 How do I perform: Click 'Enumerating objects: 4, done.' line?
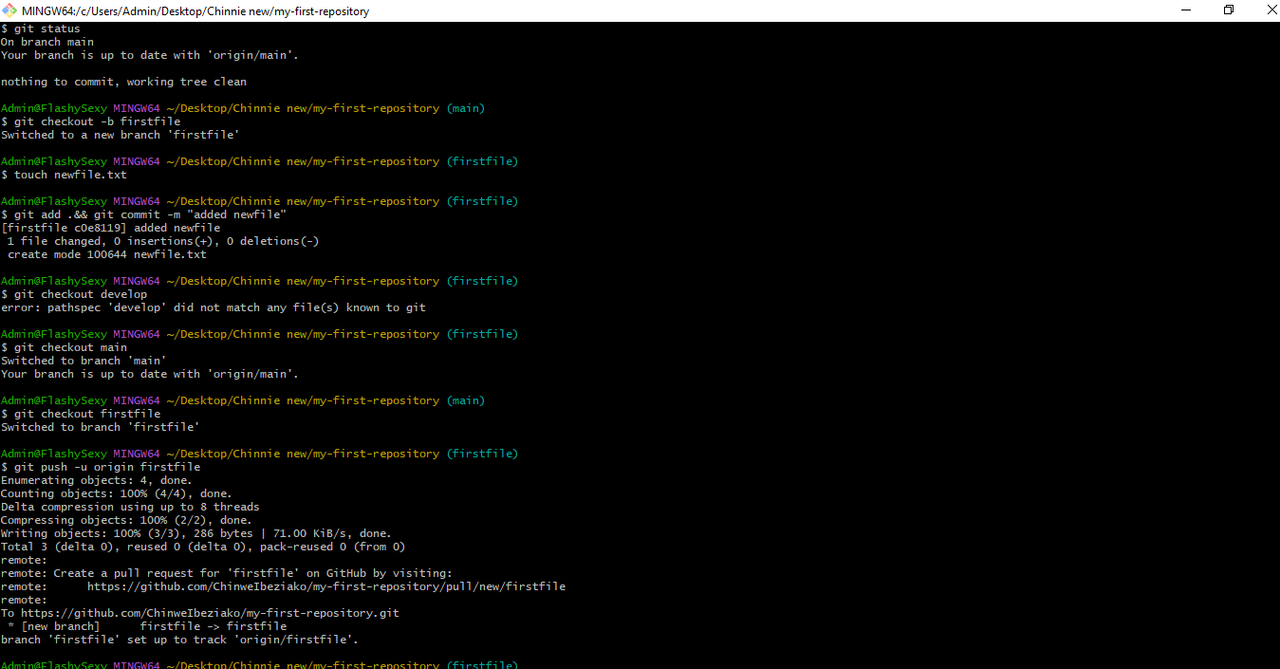(x=97, y=480)
